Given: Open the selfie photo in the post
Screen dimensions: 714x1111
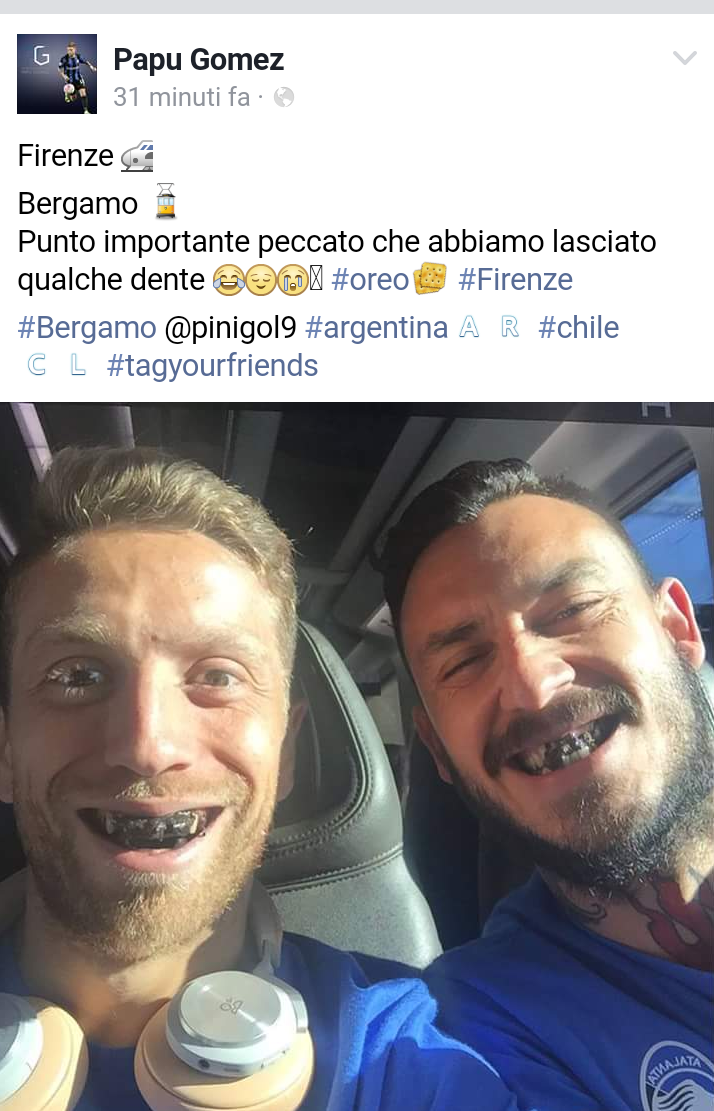Looking at the screenshot, I should [x=357, y=756].
